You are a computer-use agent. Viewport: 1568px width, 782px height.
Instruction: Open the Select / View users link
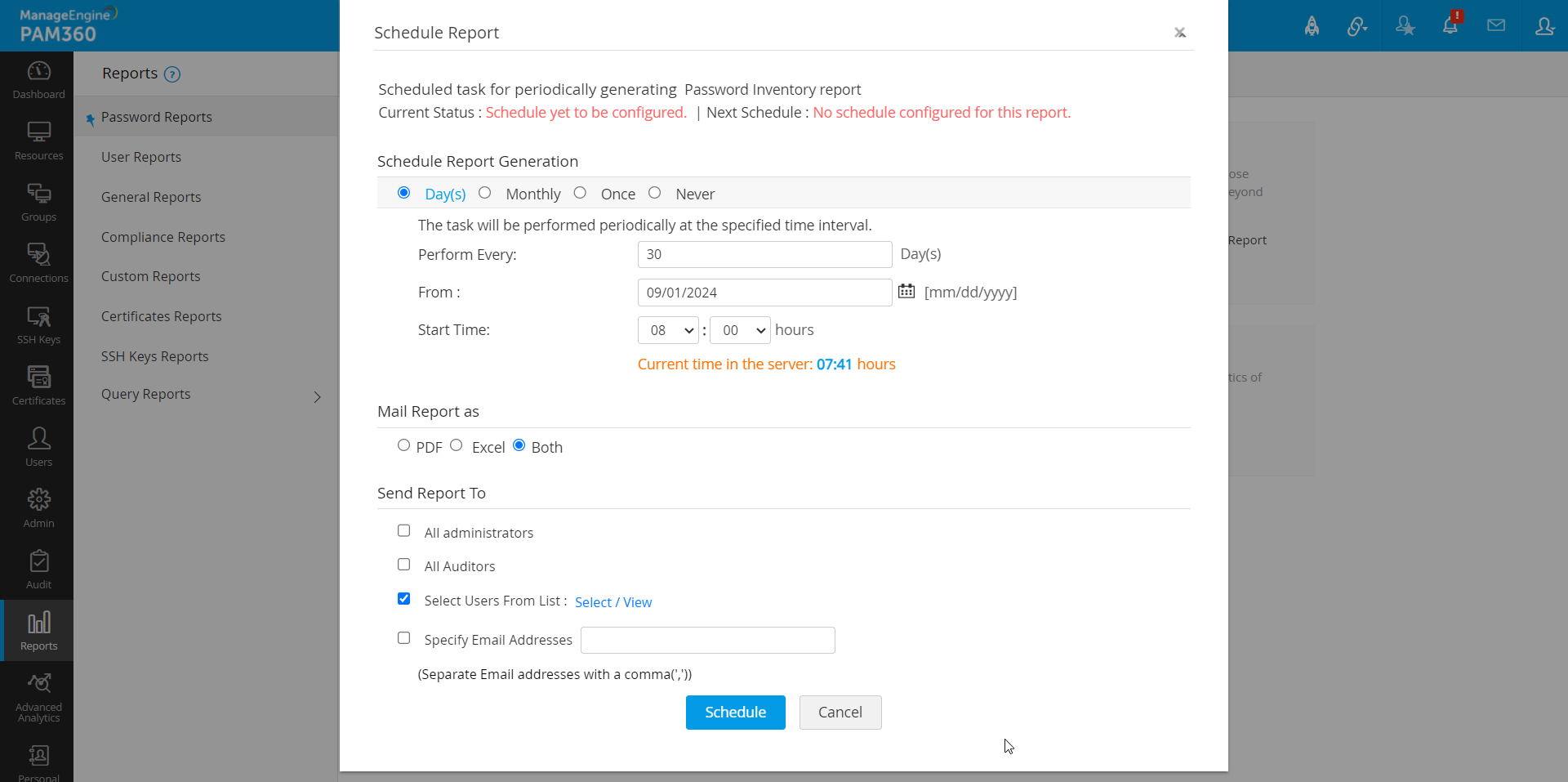[613, 602]
